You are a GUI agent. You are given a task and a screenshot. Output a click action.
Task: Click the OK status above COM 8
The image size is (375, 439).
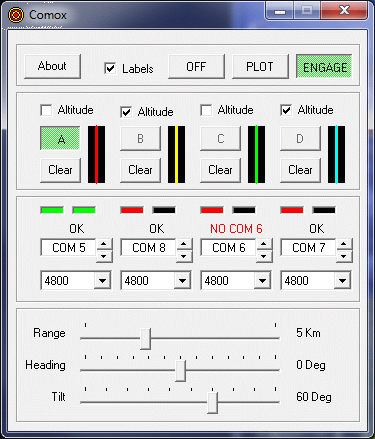157,229
